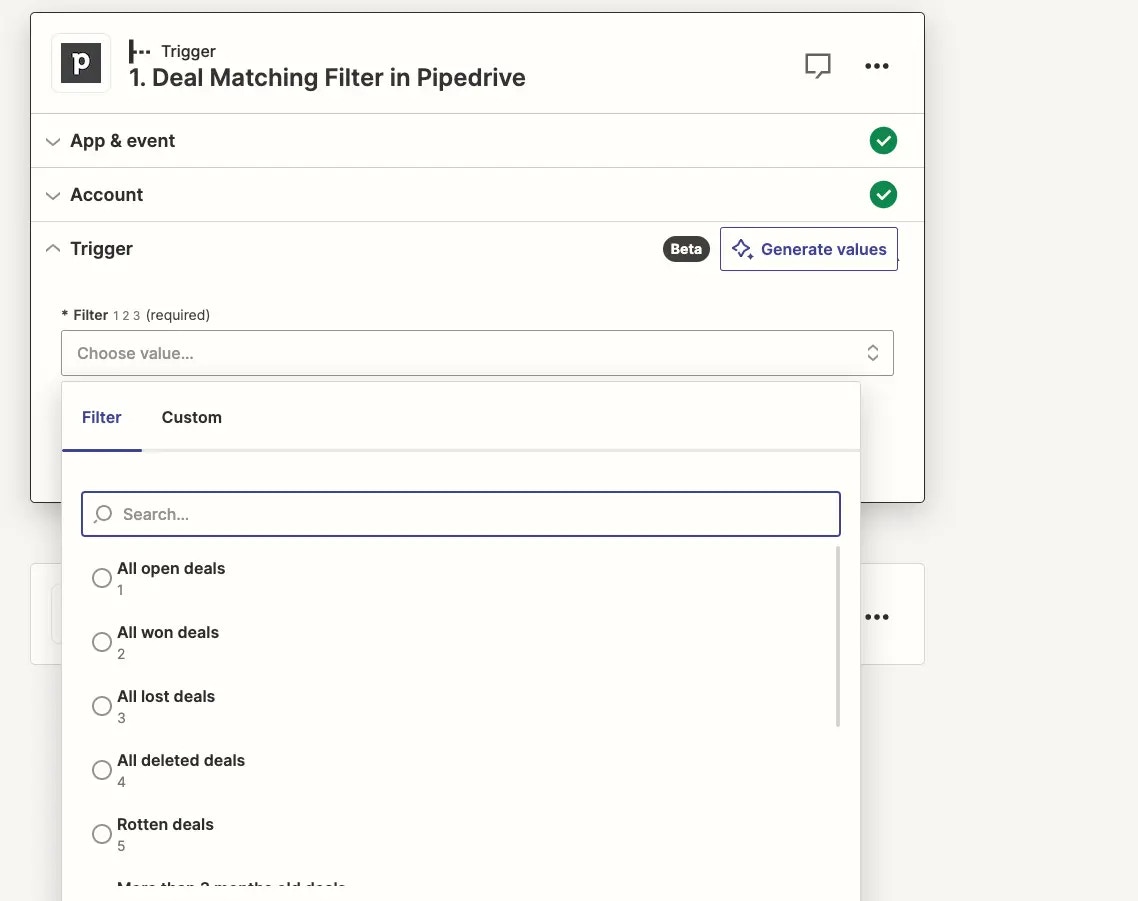
Task: Open trigger step three-dots menu
Action: click(x=877, y=65)
